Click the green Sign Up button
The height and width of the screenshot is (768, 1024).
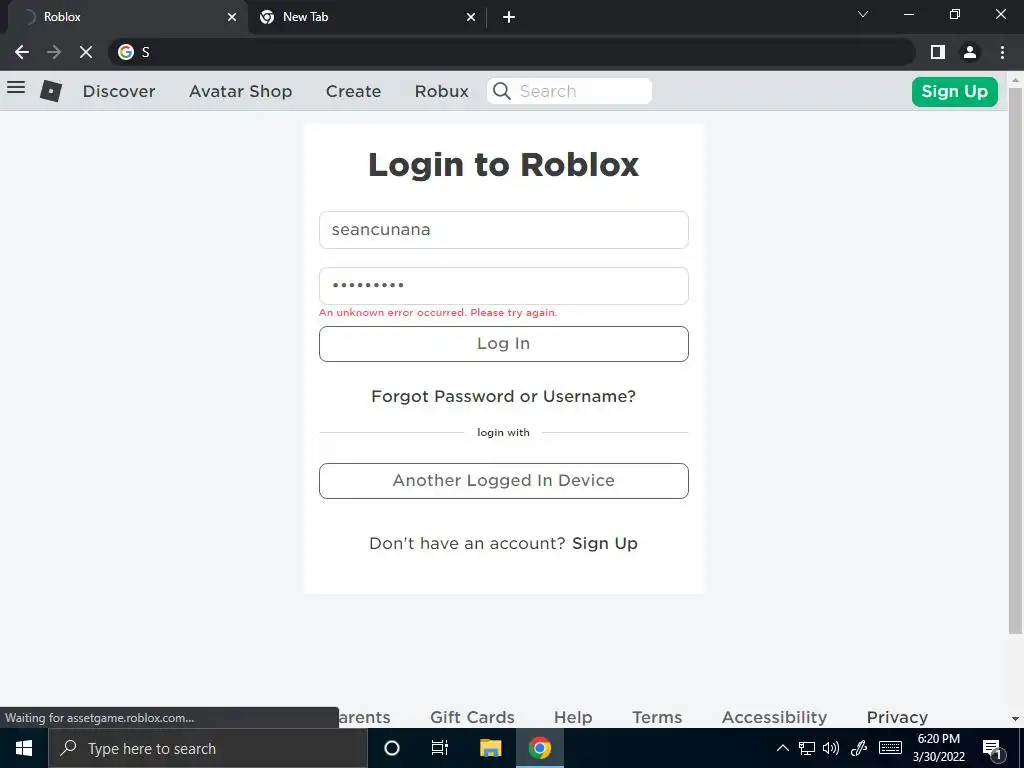point(954,91)
